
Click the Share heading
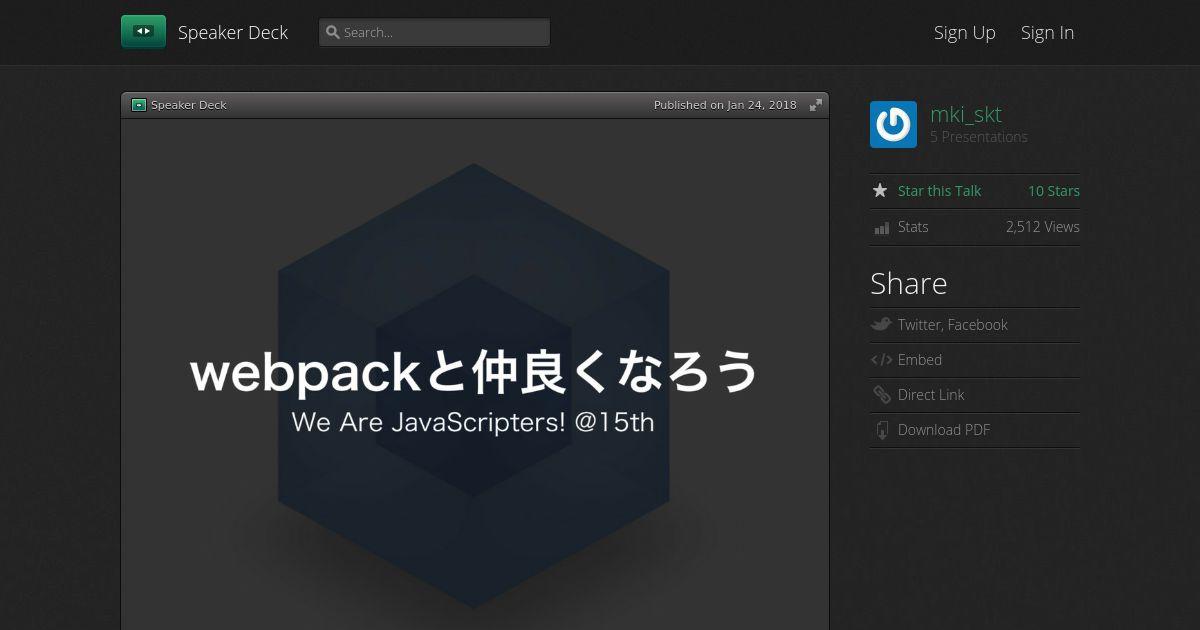click(908, 284)
